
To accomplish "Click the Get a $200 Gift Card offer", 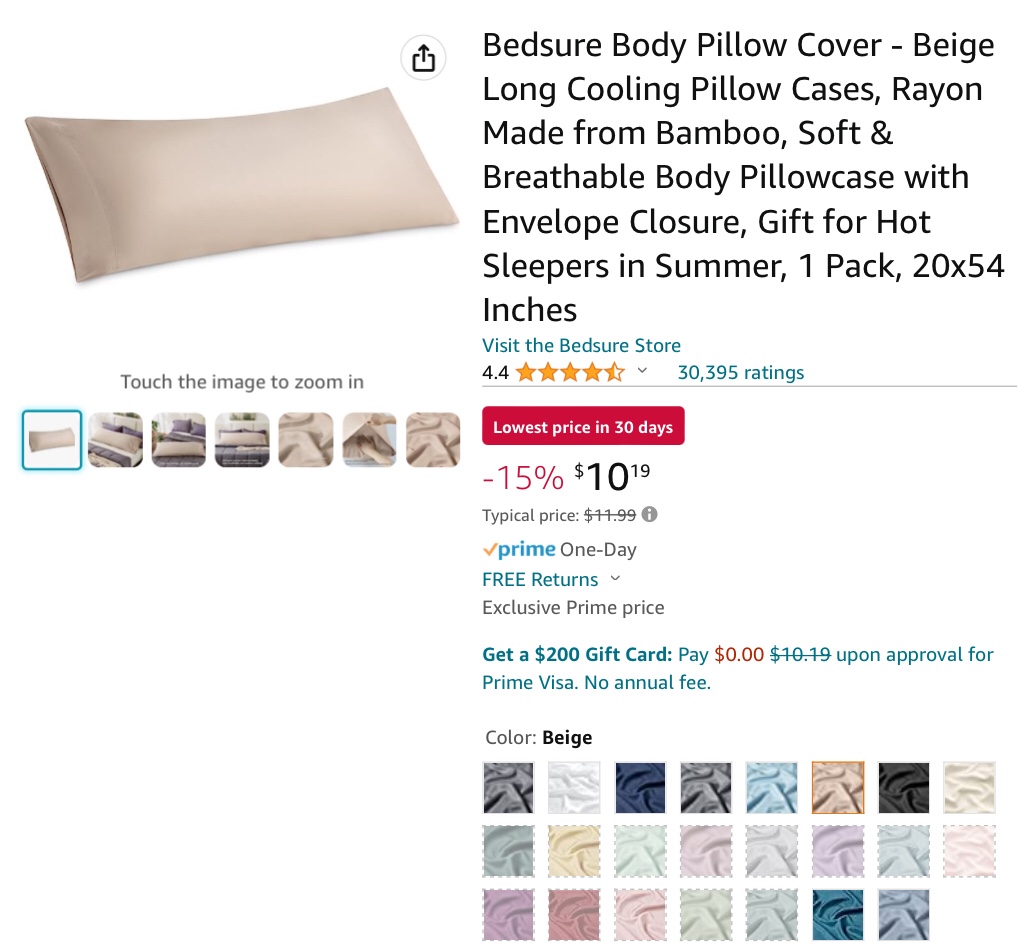I will click(x=576, y=655).
